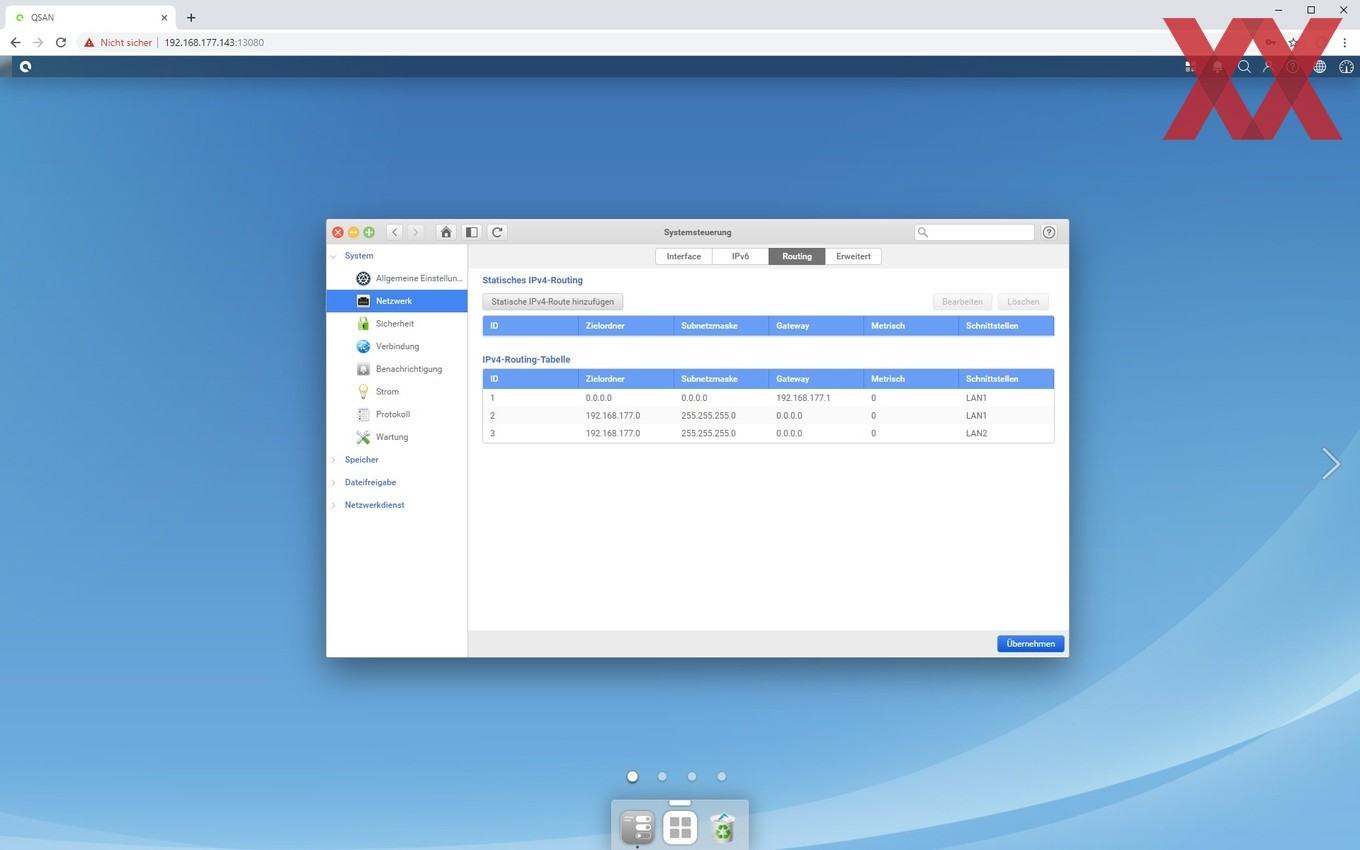Select the first desktop page dot
This screenshot has height=850, width=1360.
(x=632, y=776)
